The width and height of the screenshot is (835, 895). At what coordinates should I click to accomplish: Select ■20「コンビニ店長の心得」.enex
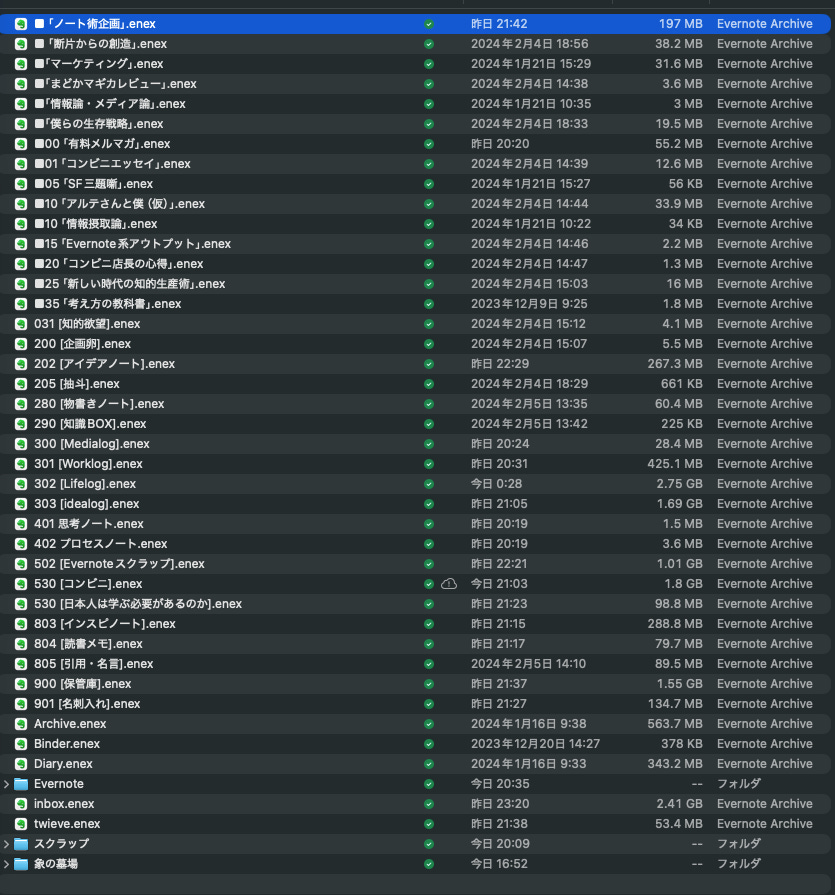[119, 264]
